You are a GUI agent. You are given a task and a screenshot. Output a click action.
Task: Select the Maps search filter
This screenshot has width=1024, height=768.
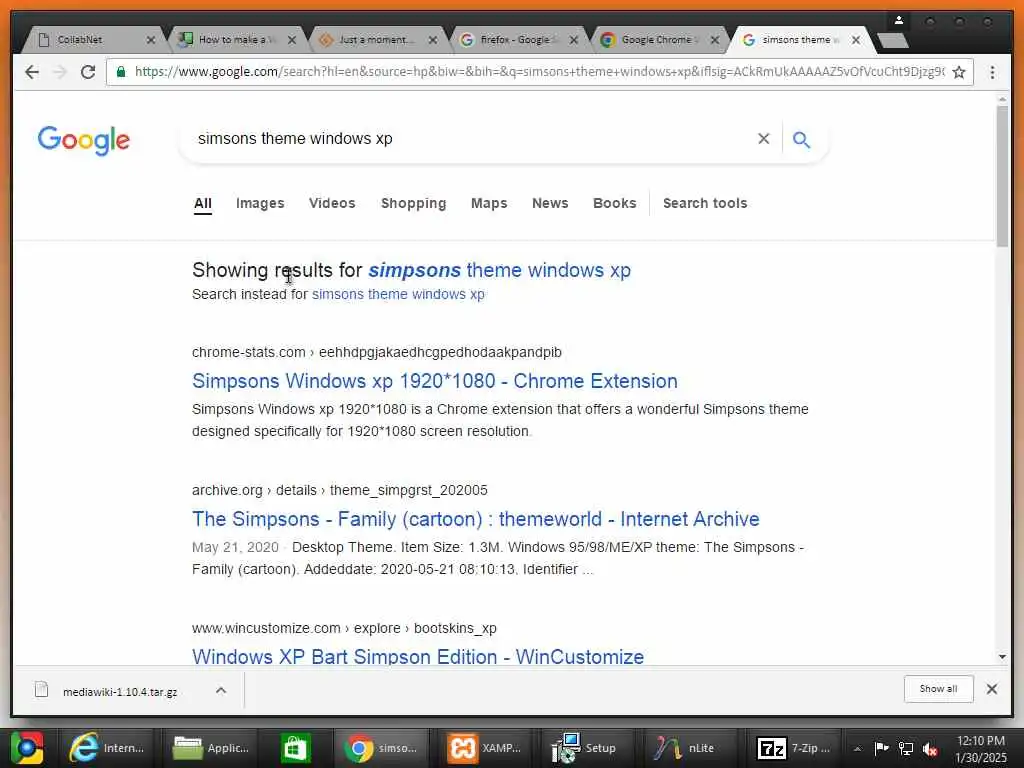(x=489, y=203)
